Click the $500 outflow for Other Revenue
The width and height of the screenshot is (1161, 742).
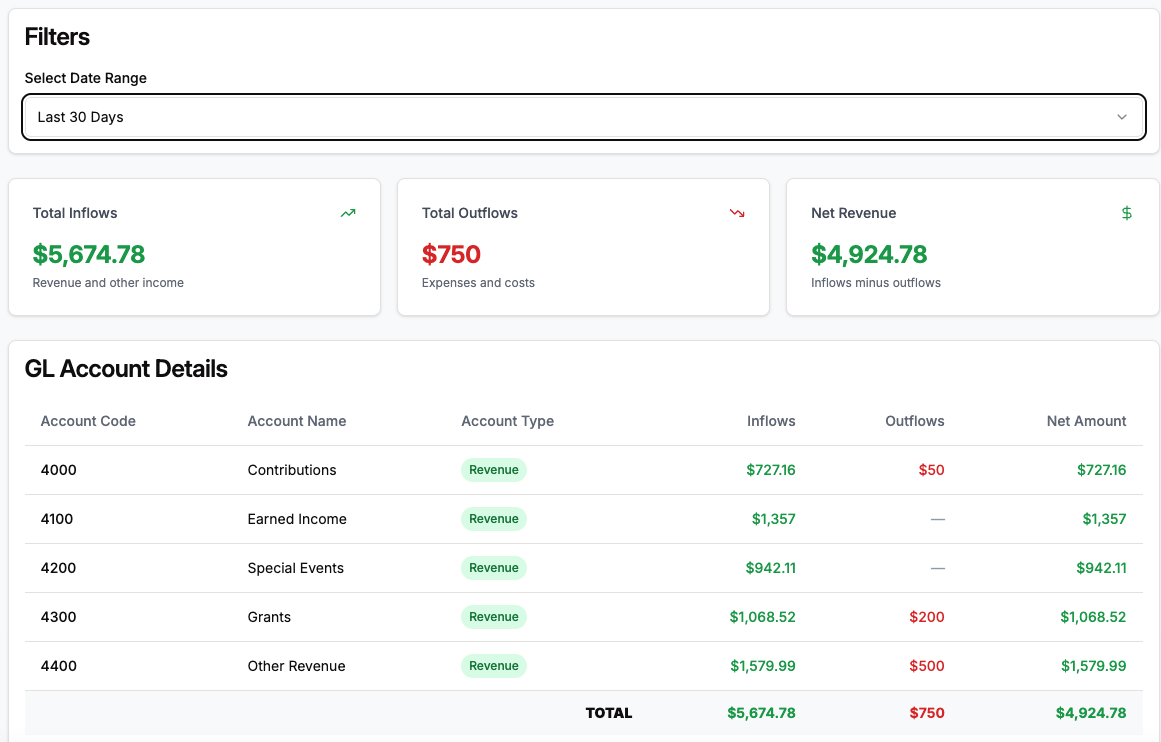[x=926, y=666]
